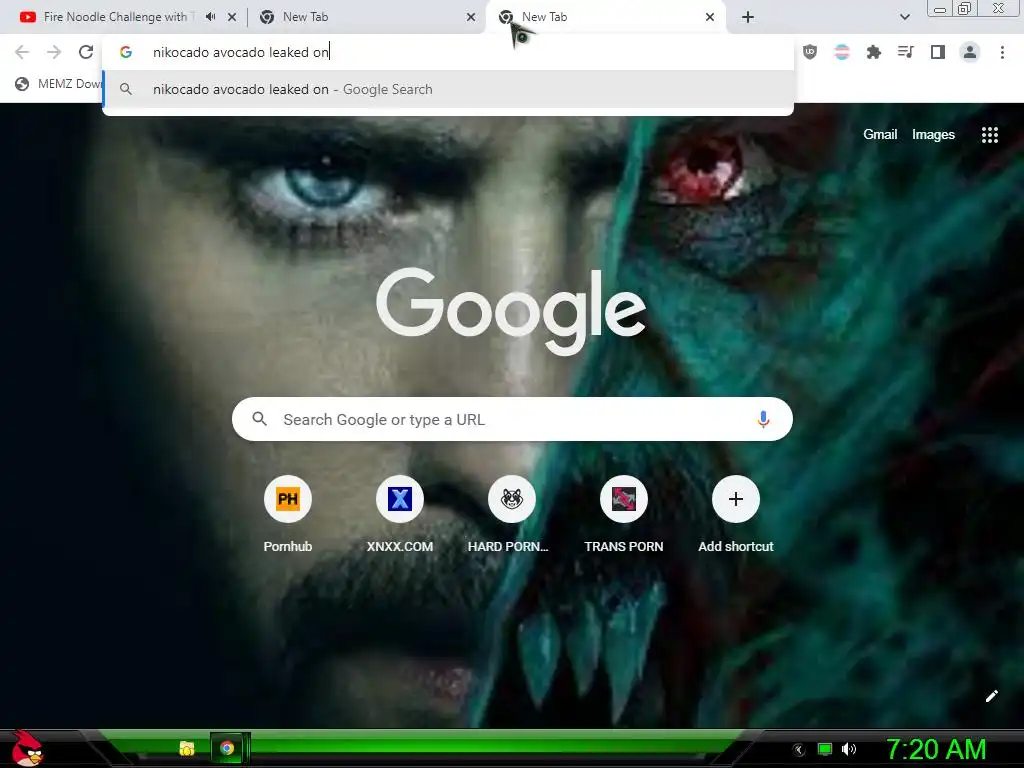
Task: Click the magnifier icon in search box
Action: [x=259, y=419]
